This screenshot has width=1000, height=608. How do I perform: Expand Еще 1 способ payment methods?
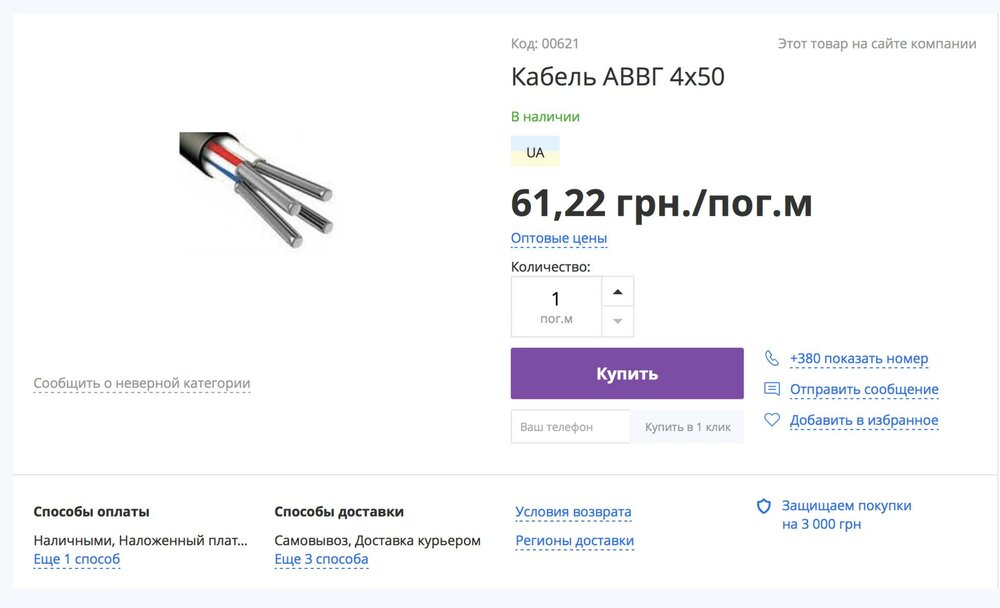click(x=77, y=559)
